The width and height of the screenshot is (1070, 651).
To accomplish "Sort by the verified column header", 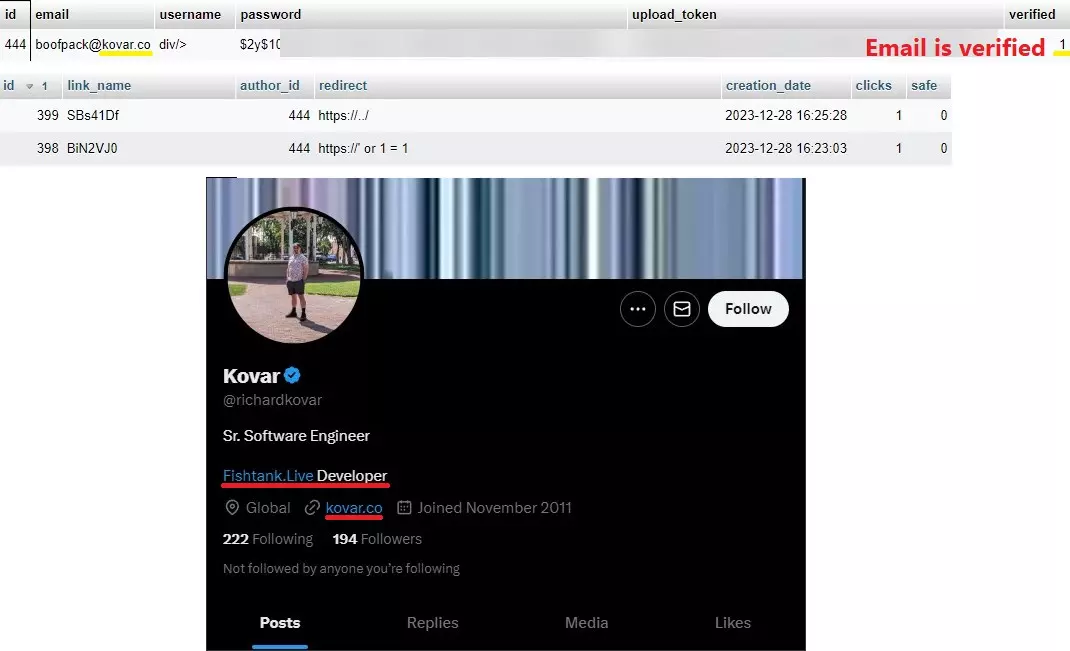I will point(1032,14).
